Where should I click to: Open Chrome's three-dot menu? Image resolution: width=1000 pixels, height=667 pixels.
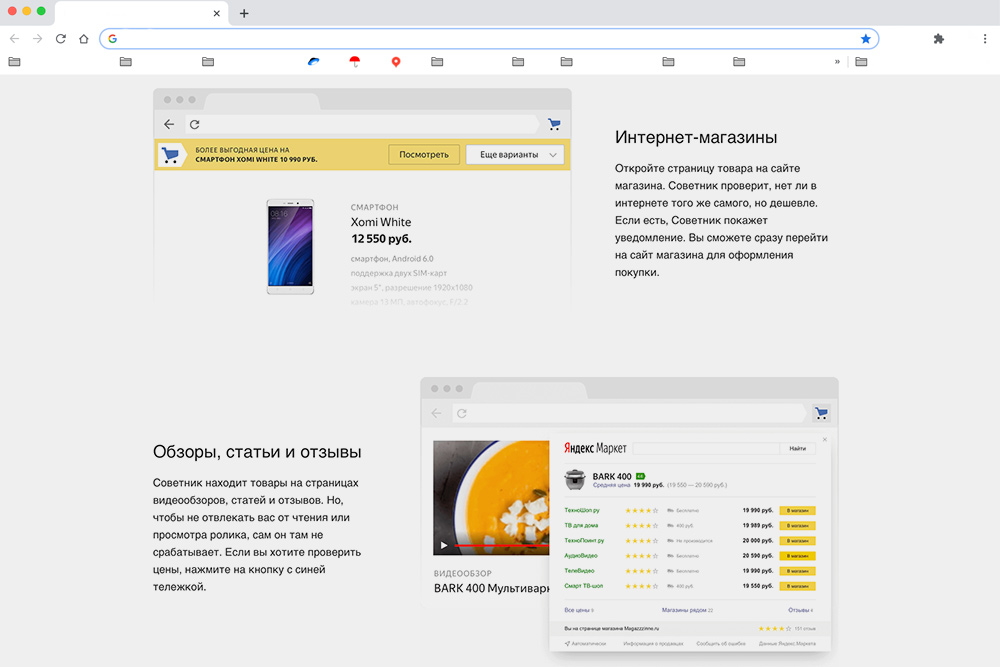click(x=985, y=39)
